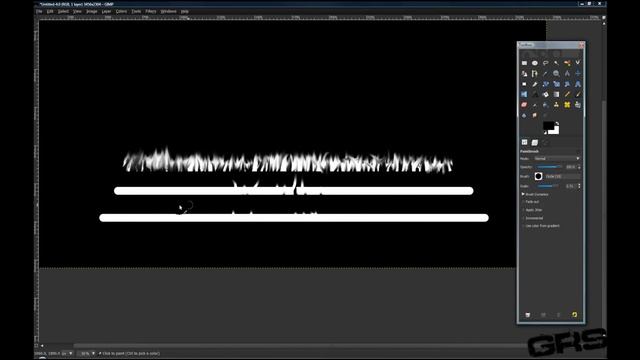Select the Airbrush tool
Screen dimensions: 640x360
535,105
